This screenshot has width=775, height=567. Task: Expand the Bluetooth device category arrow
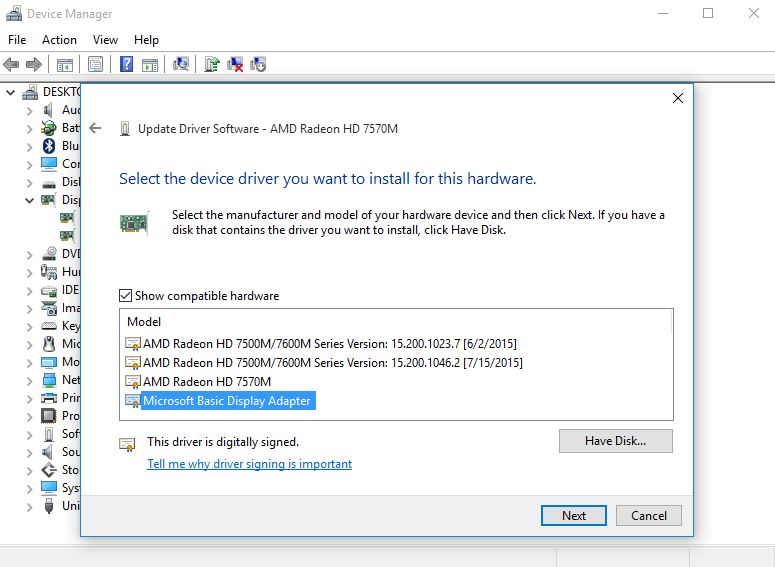[30, 146]
